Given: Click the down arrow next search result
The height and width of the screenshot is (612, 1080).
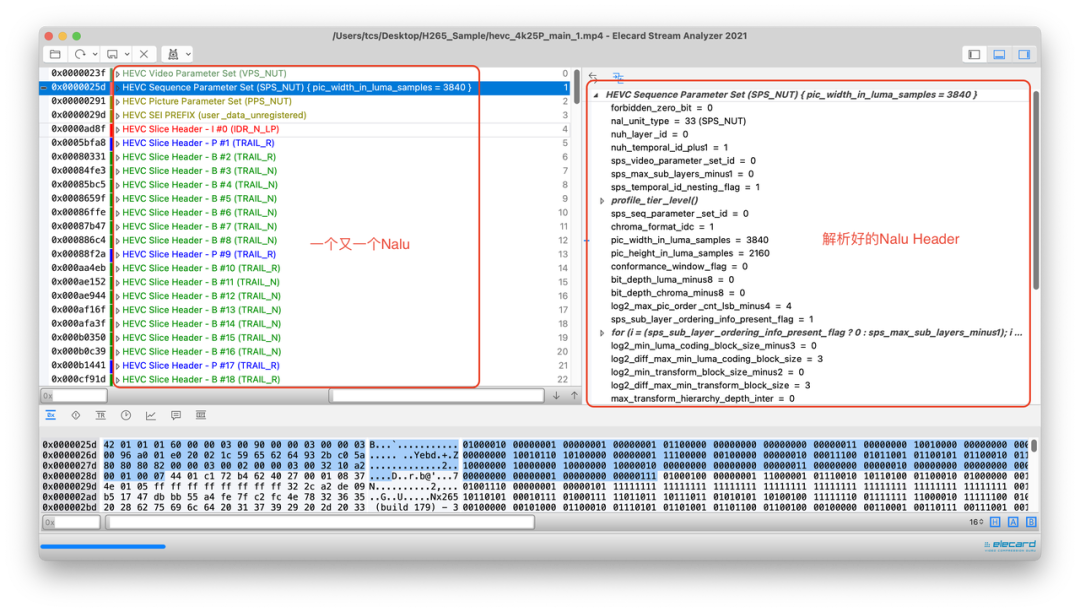Looking at the screenshot, I should (x=557, y=396).
